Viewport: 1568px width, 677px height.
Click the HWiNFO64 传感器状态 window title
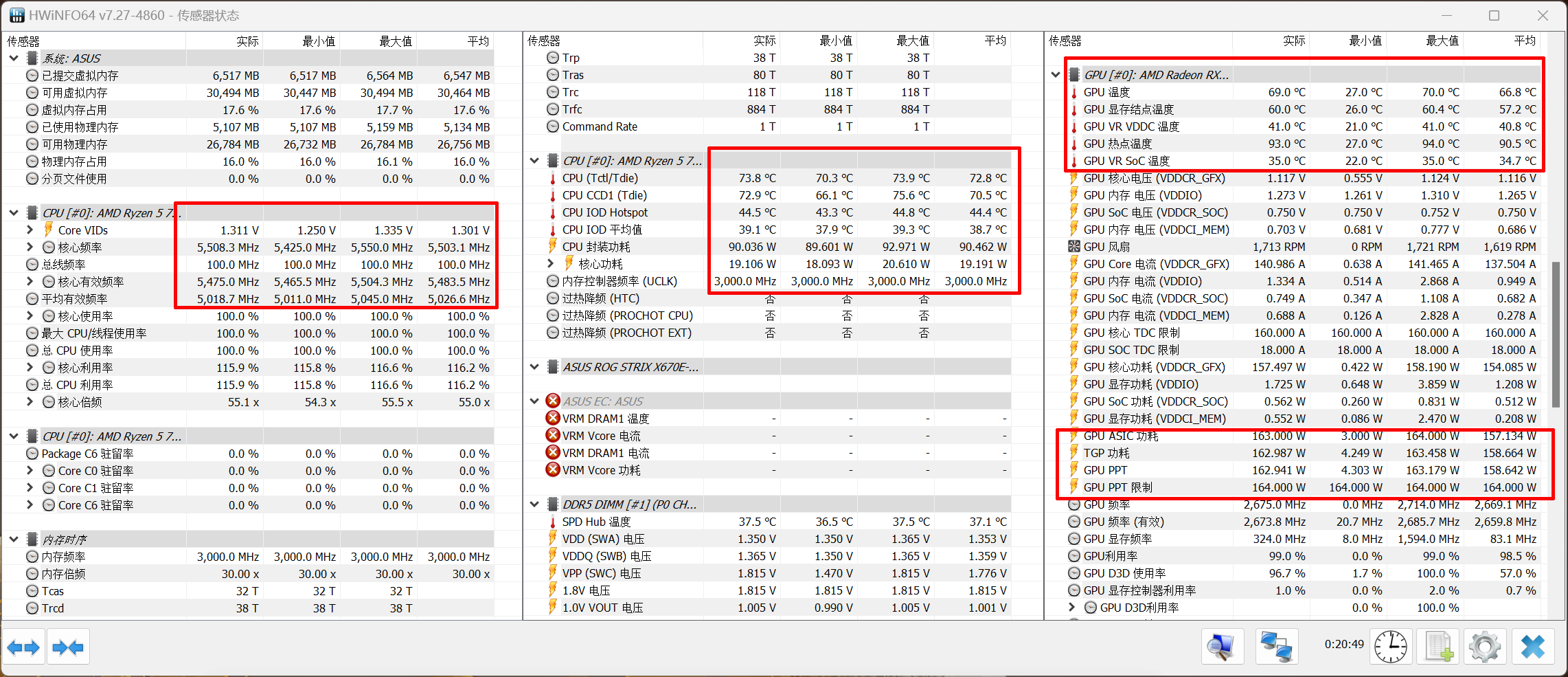(134, 15)
